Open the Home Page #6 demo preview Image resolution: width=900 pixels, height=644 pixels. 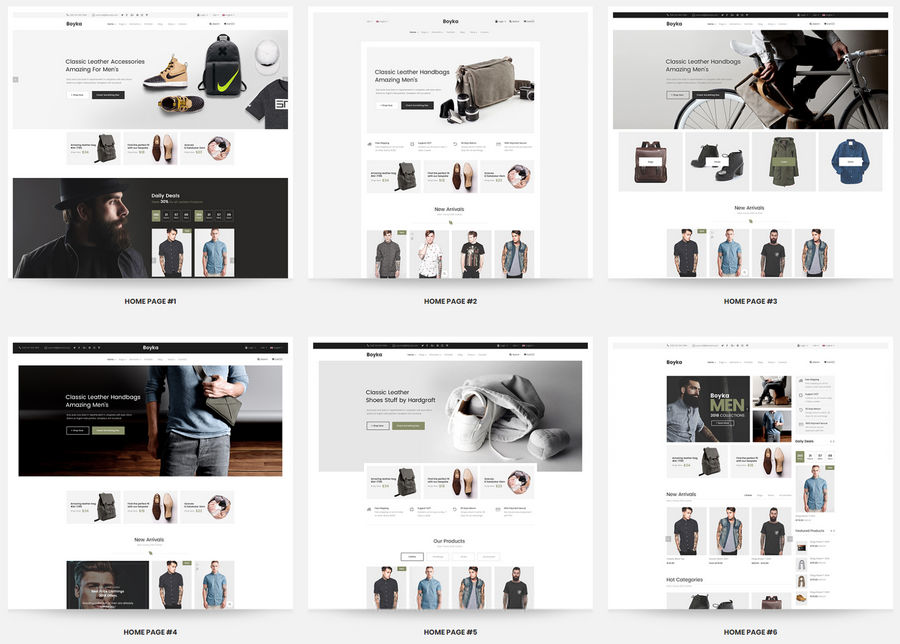(x=750, y=473)
